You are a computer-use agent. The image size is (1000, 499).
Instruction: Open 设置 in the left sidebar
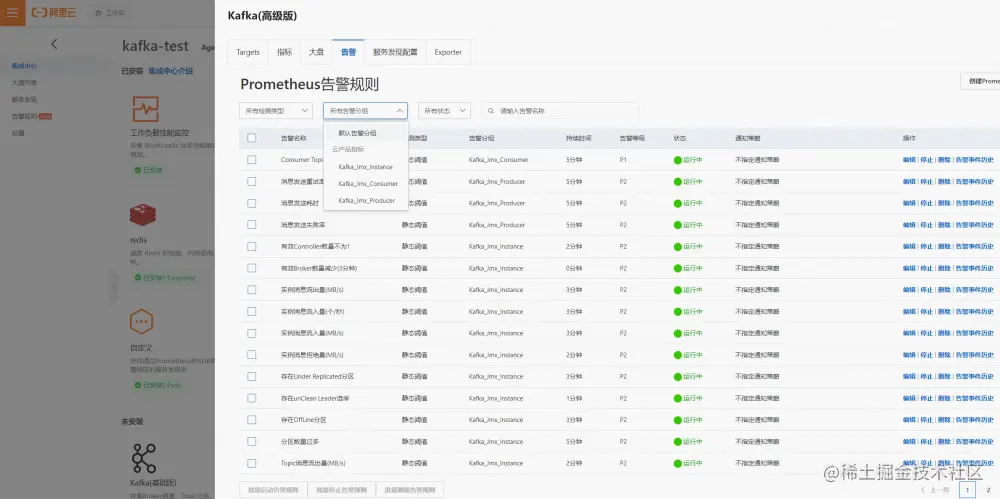pyautogui.click(x=18, y=133)
